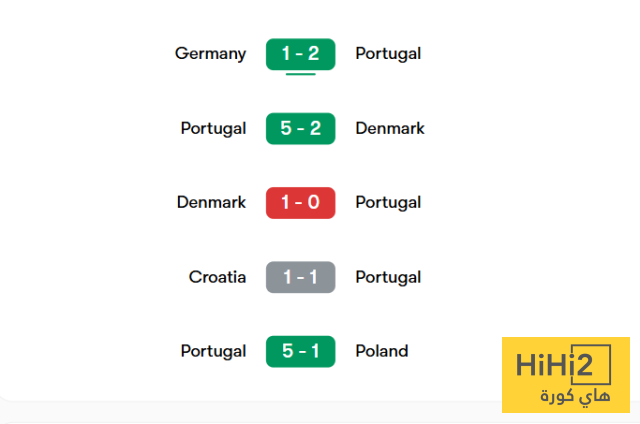
Task: Click the Germany team name
Action: [x=210, y=54]
